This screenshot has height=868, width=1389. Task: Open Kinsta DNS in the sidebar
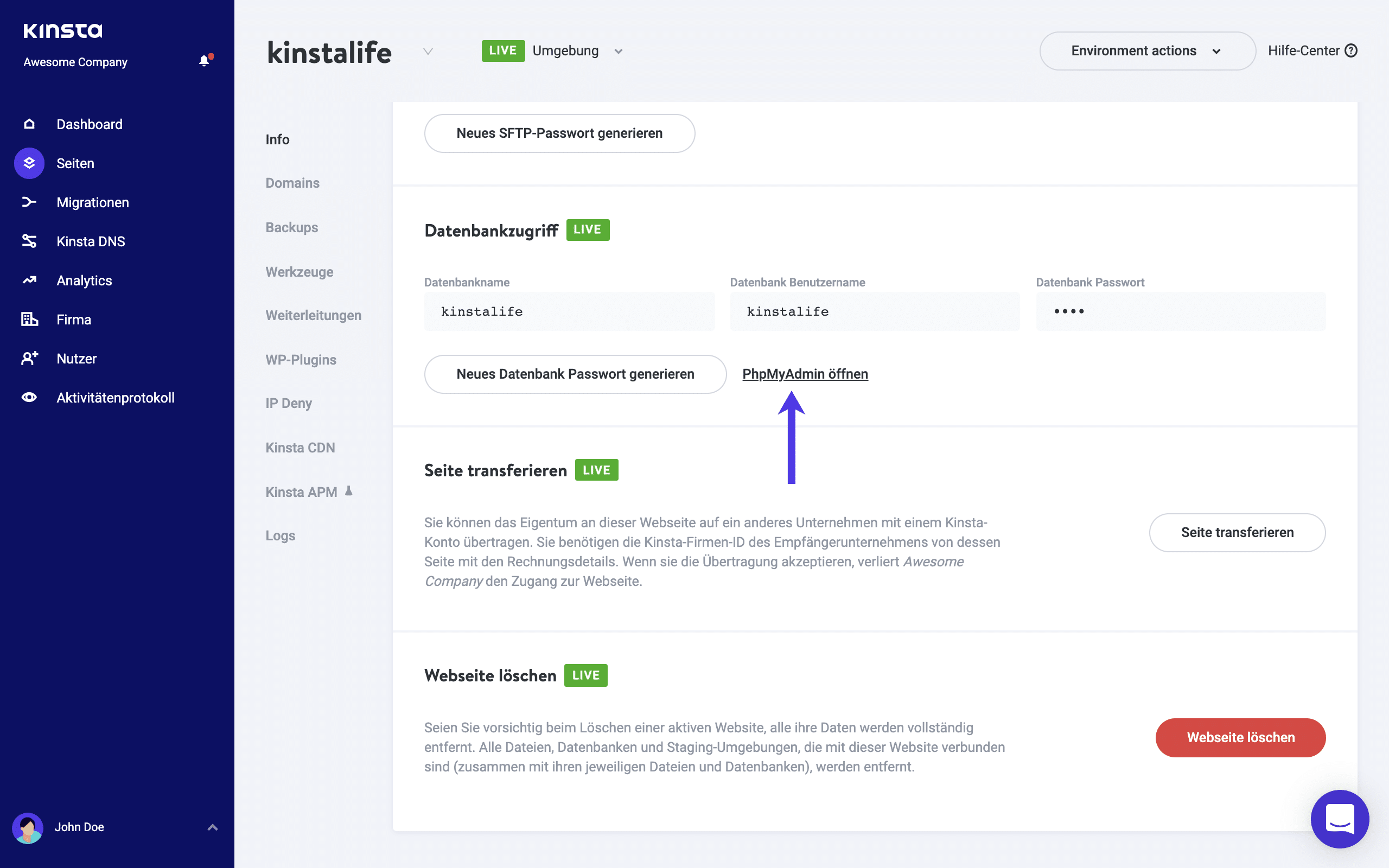tap(91, 241)
